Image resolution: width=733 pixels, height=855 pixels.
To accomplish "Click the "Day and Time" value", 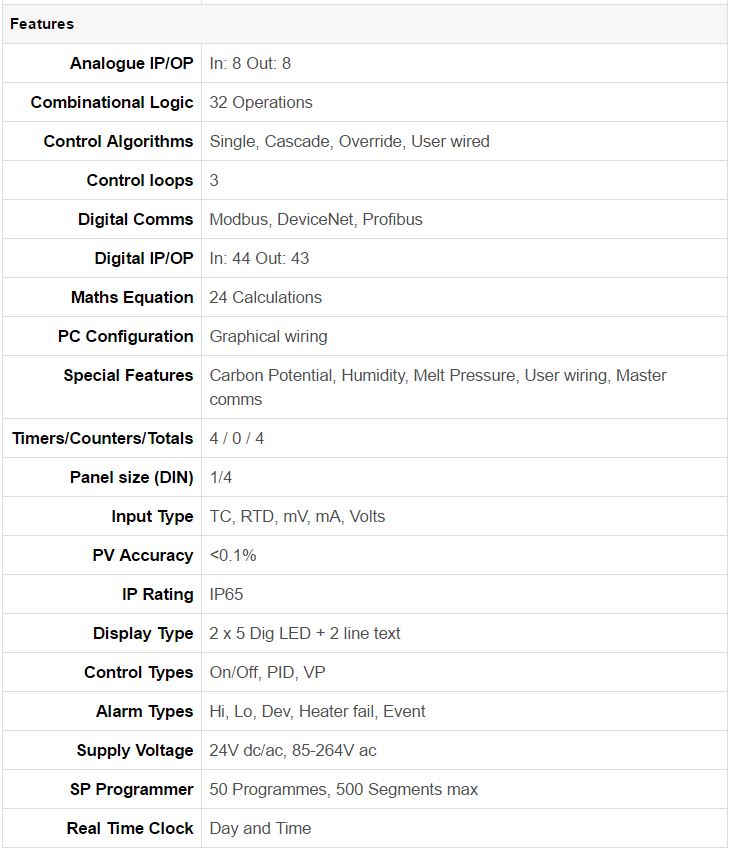I will point(260,828).
